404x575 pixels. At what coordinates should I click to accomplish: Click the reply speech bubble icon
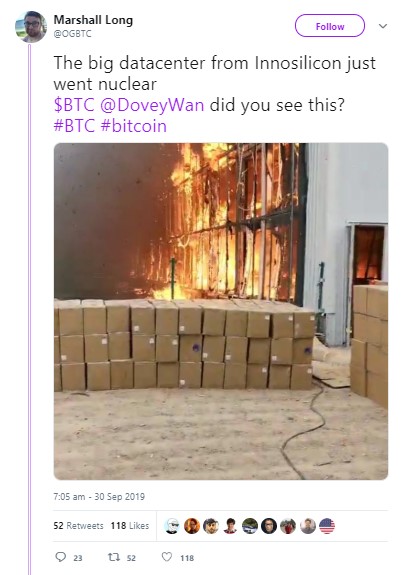coord(60,557)
